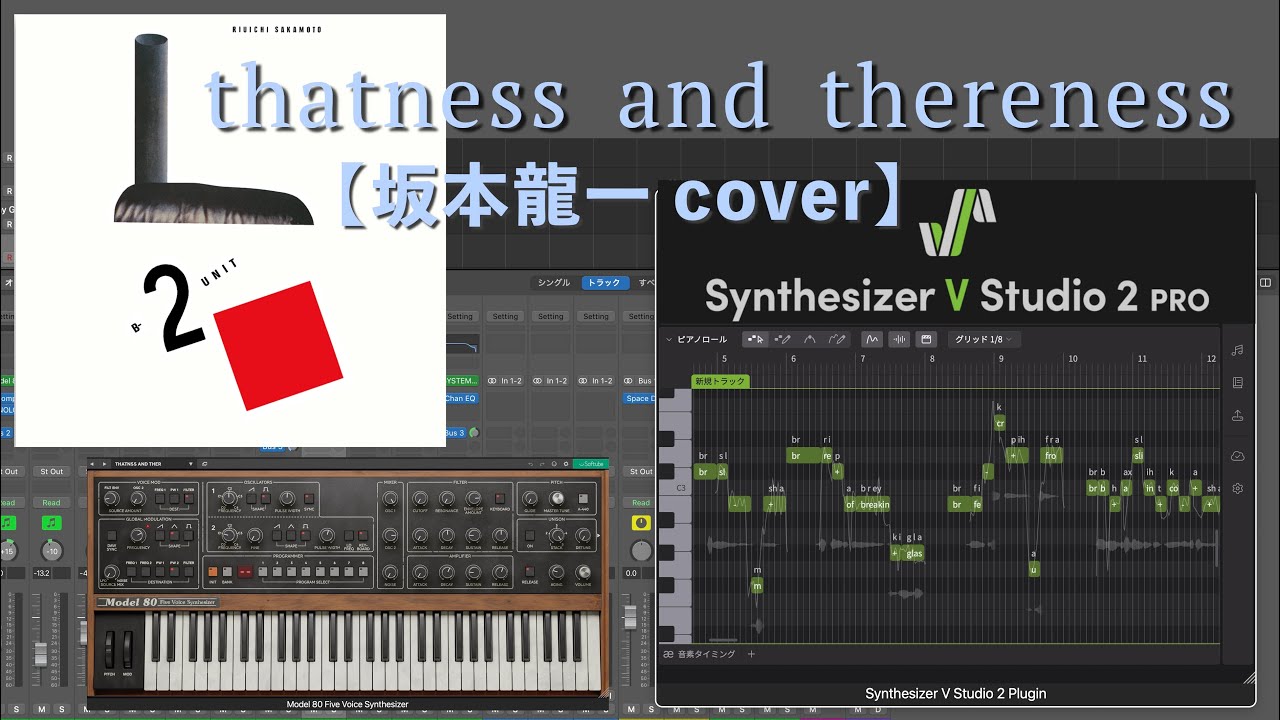Click the PITCH wheel on Model 80
Screen dimensions: 1280x720
click(x=110, y=650)
